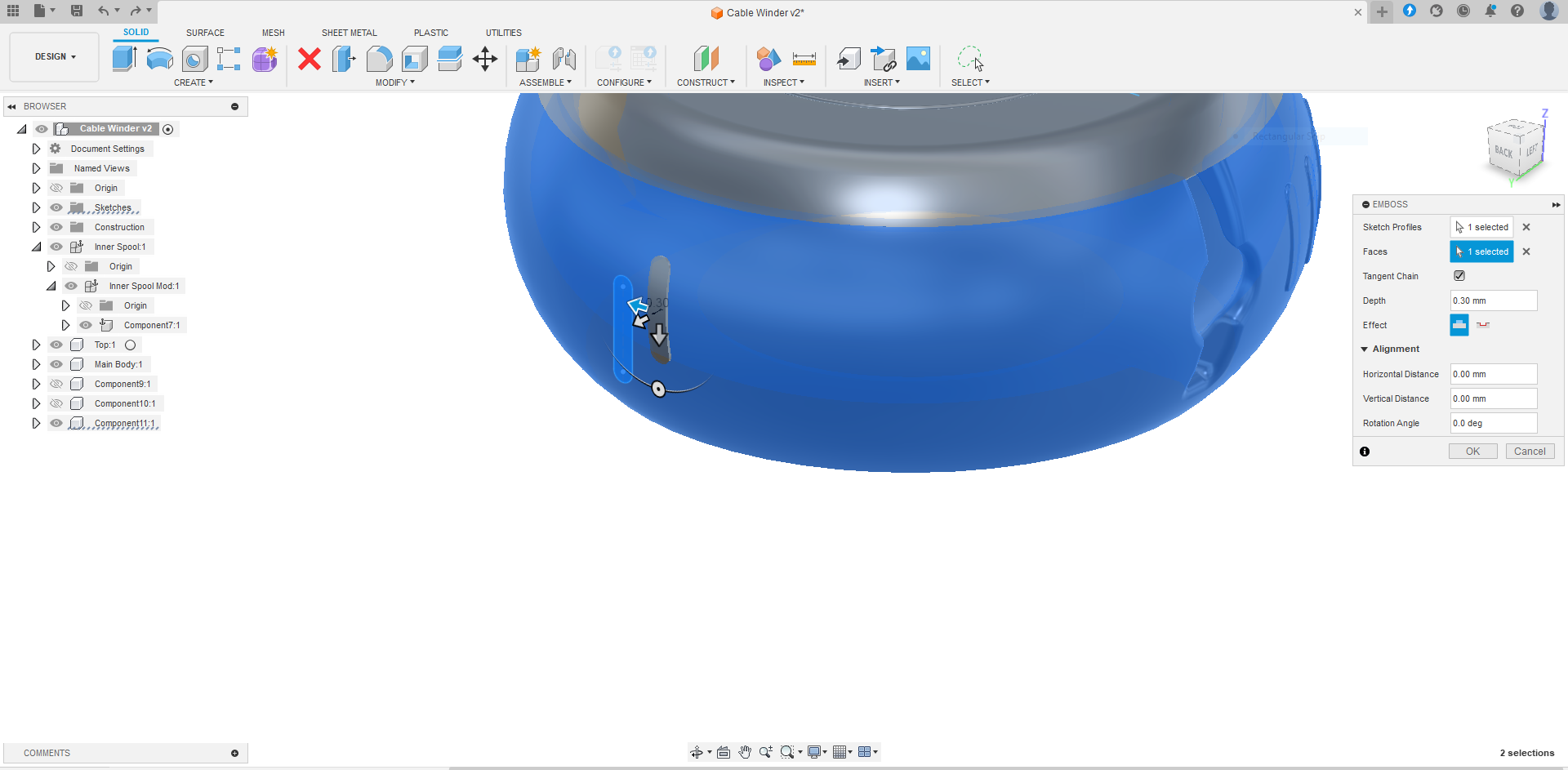The height and width of the screenshot is (770, 1568).
Task: Select the Revolve tool icon
Action: pyautogui.click(x=159, y=59)
